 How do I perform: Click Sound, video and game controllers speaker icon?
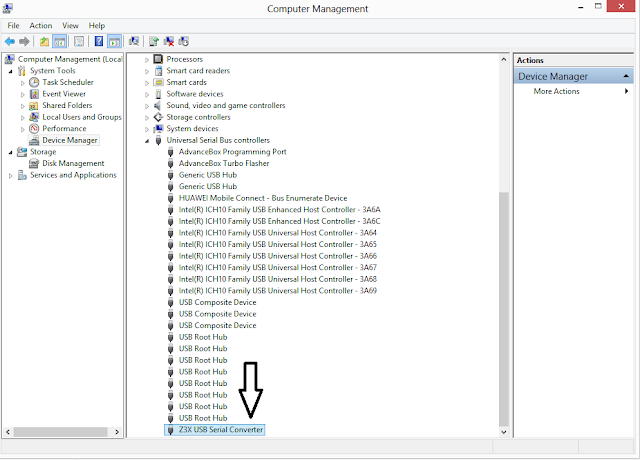[158, 105]
